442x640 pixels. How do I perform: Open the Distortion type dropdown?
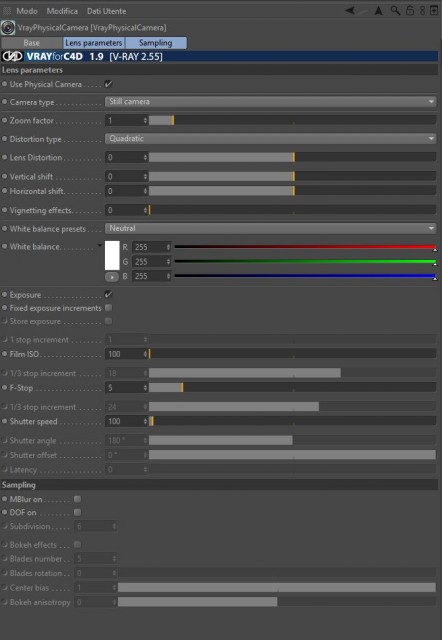pos(271,138)
